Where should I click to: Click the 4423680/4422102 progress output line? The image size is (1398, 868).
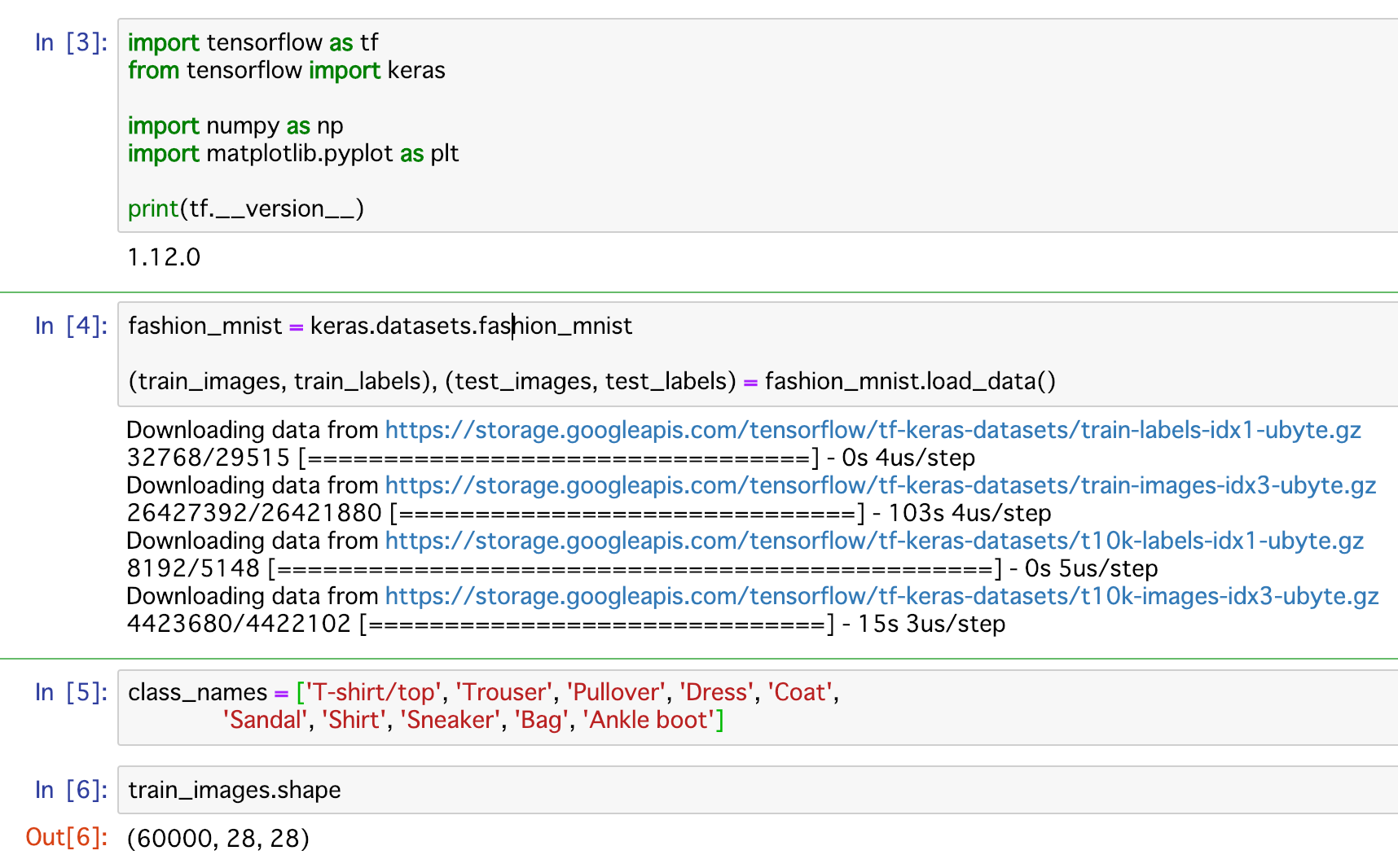[566, 624]
